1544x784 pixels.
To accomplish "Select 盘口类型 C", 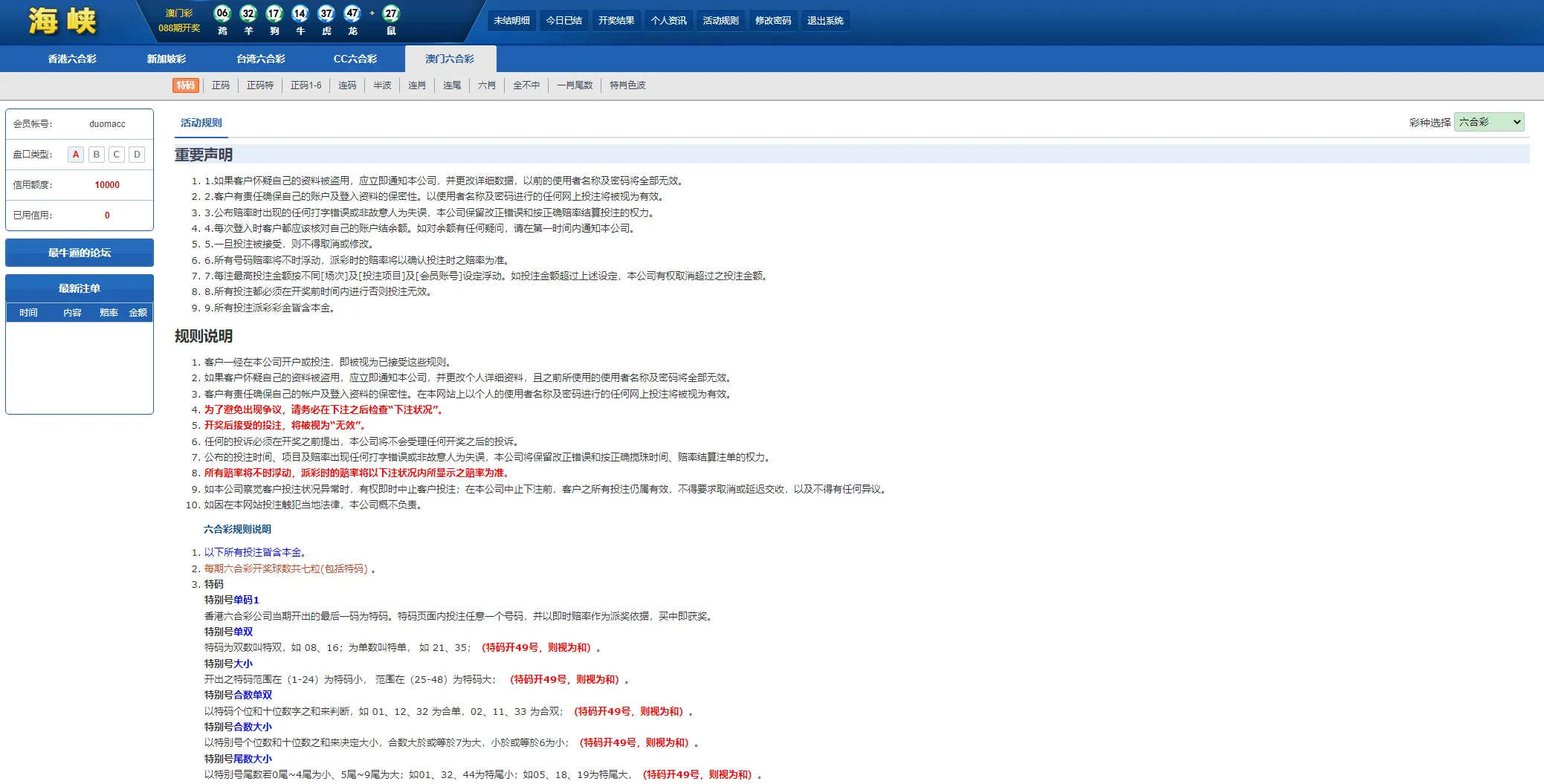I will (116, 154).
